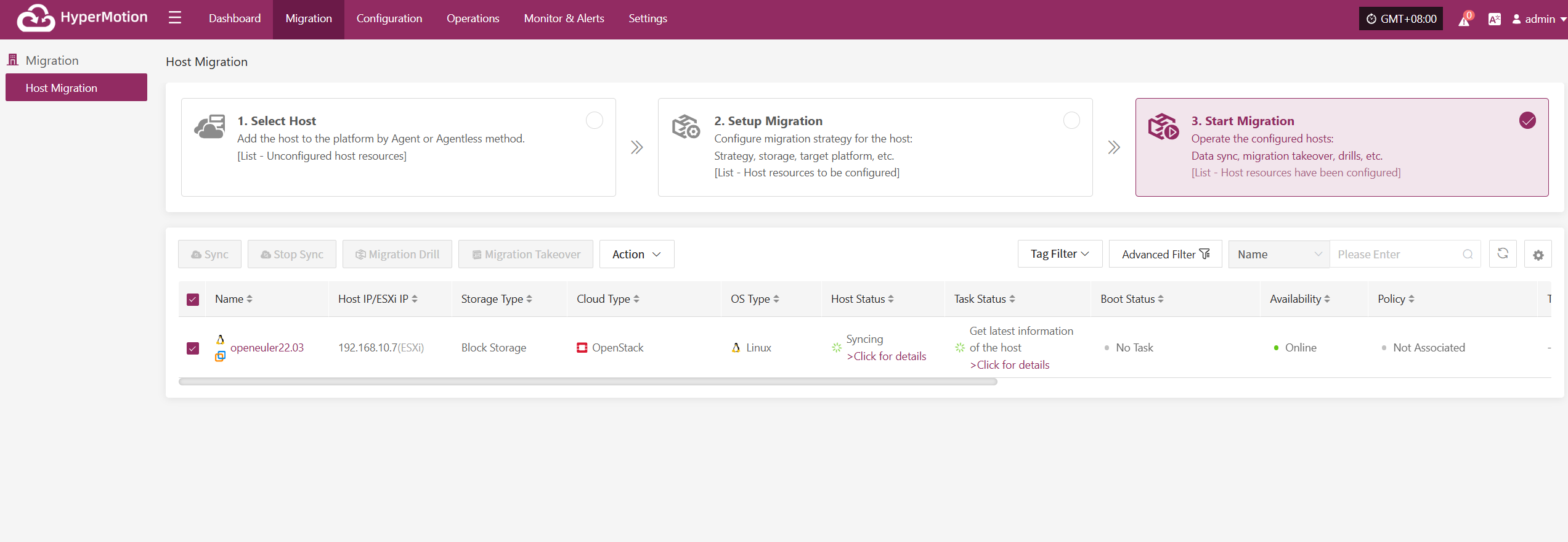The width and height of the screenshot is (1568, 542).
Task: Open the admin user menu
Action: [1539, 19]
